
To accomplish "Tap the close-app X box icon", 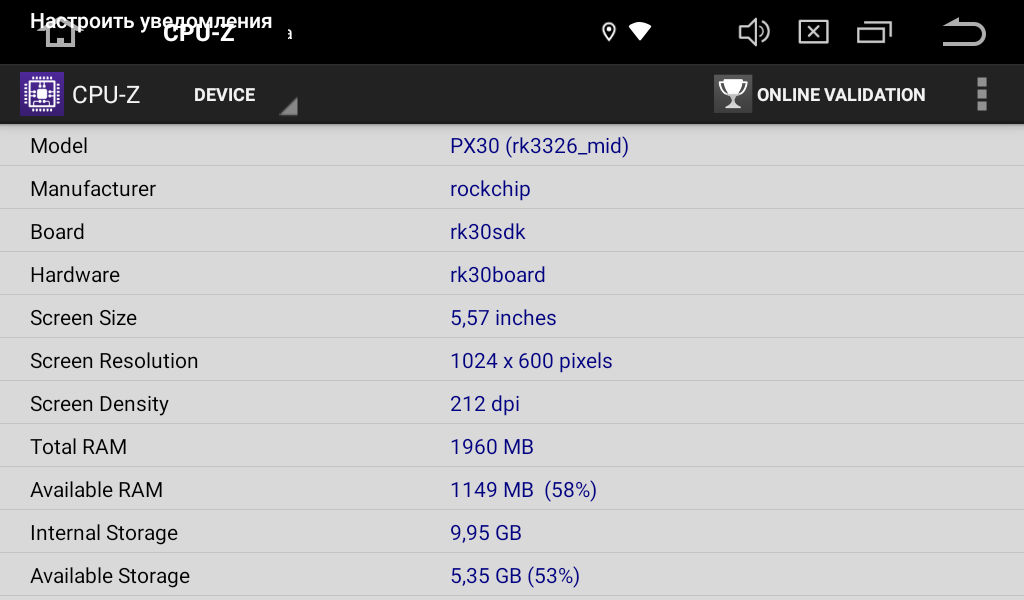I will point(813,32).
